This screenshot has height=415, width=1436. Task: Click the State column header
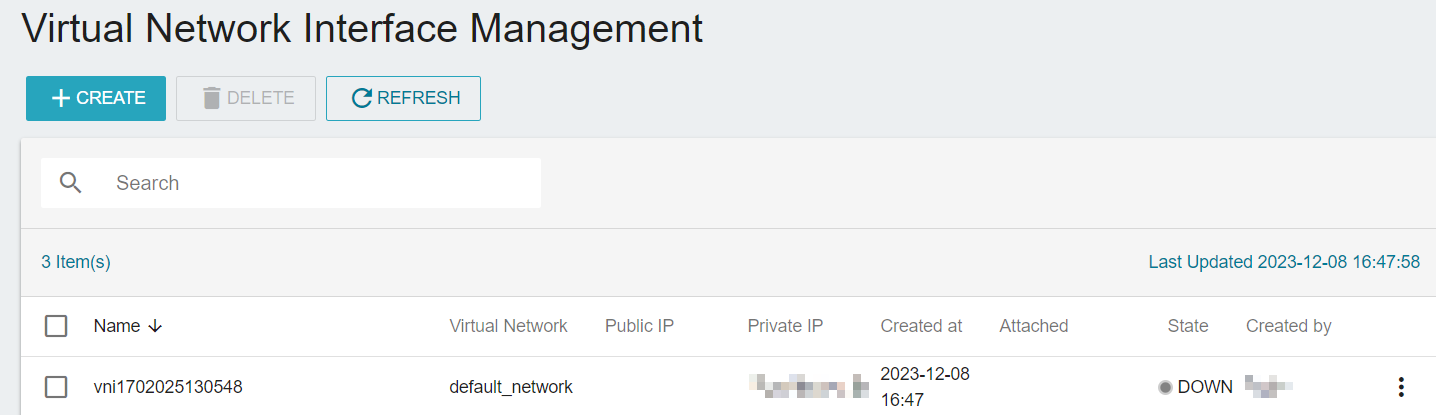click(1188, 326)
